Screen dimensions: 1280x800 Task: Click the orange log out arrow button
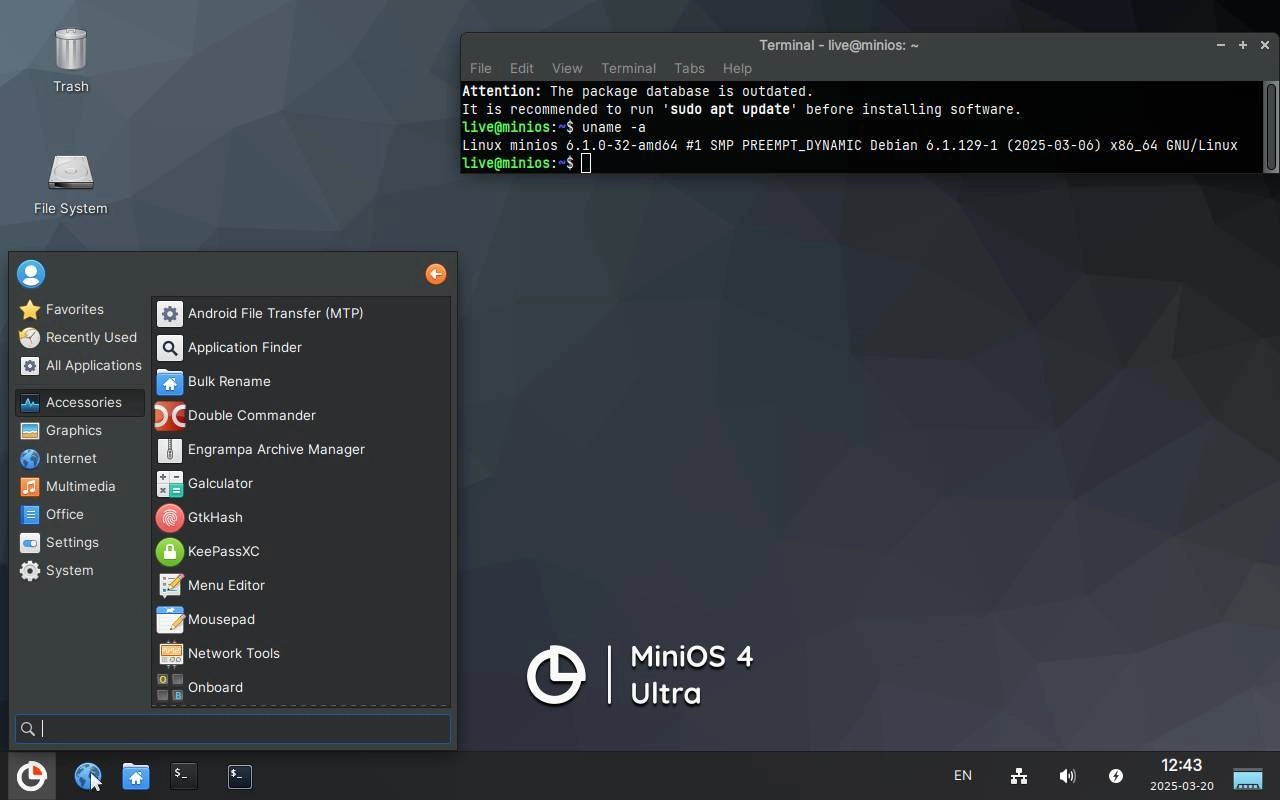(x=436, y=274)
